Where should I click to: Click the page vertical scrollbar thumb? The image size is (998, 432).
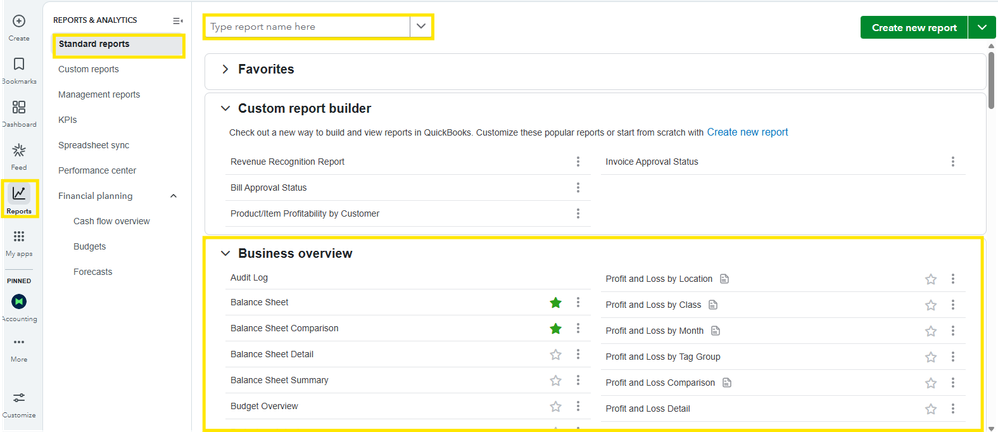point(992,80)
